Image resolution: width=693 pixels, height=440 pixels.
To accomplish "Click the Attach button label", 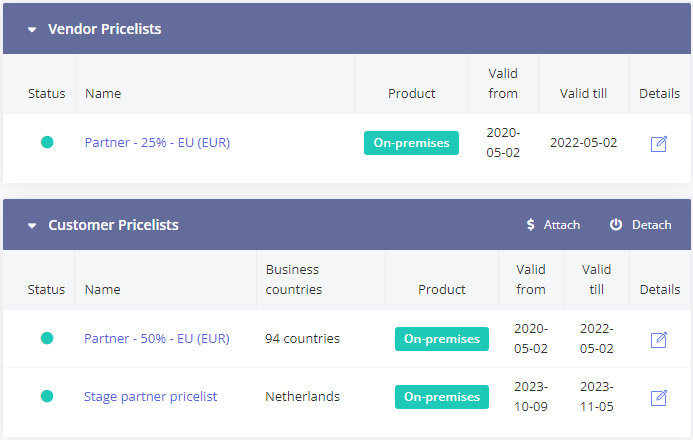I will click(x=562, y=225).
